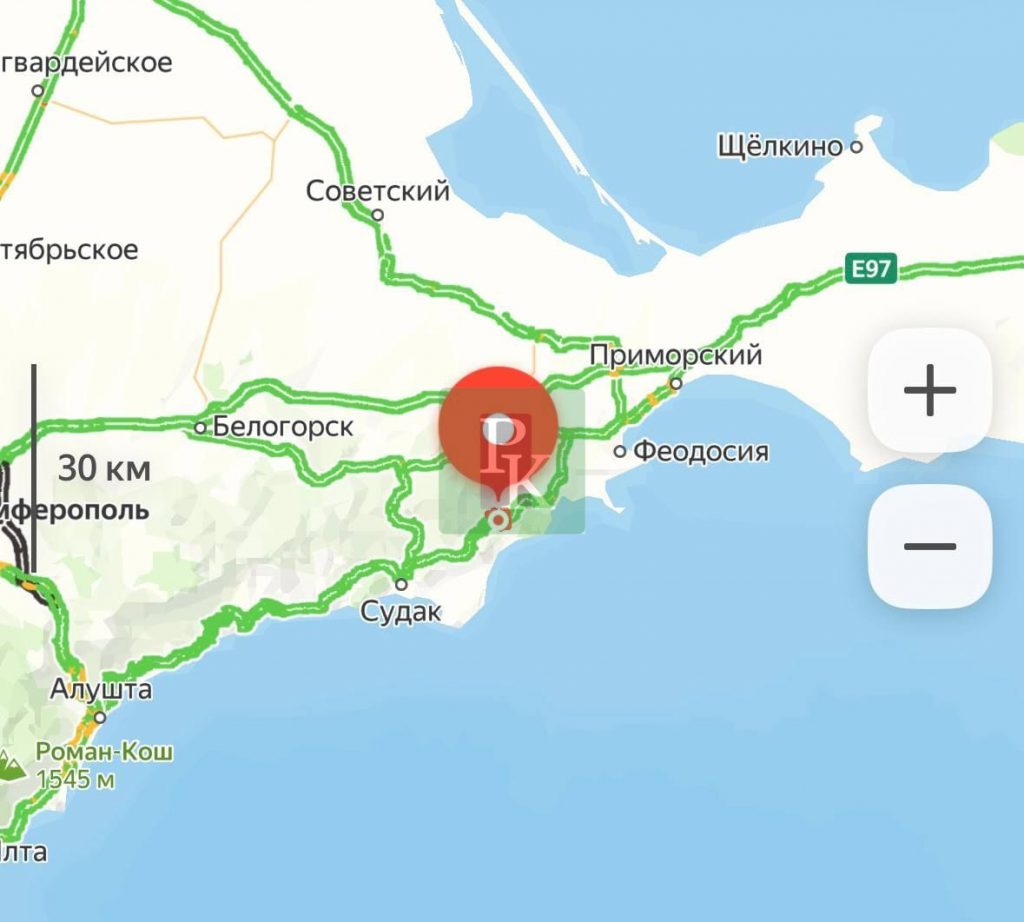This screenshot has height=922, width=1024.
Task: Select the Алушта marker dot
Action: [x=100, y=717]
